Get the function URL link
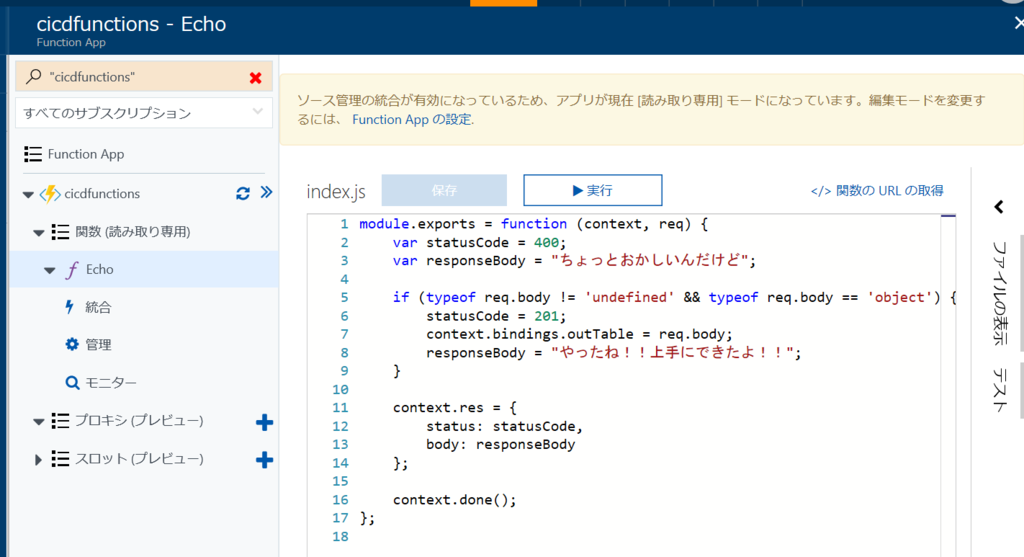This screenshot has width=1024, height=557. [877, 191]
